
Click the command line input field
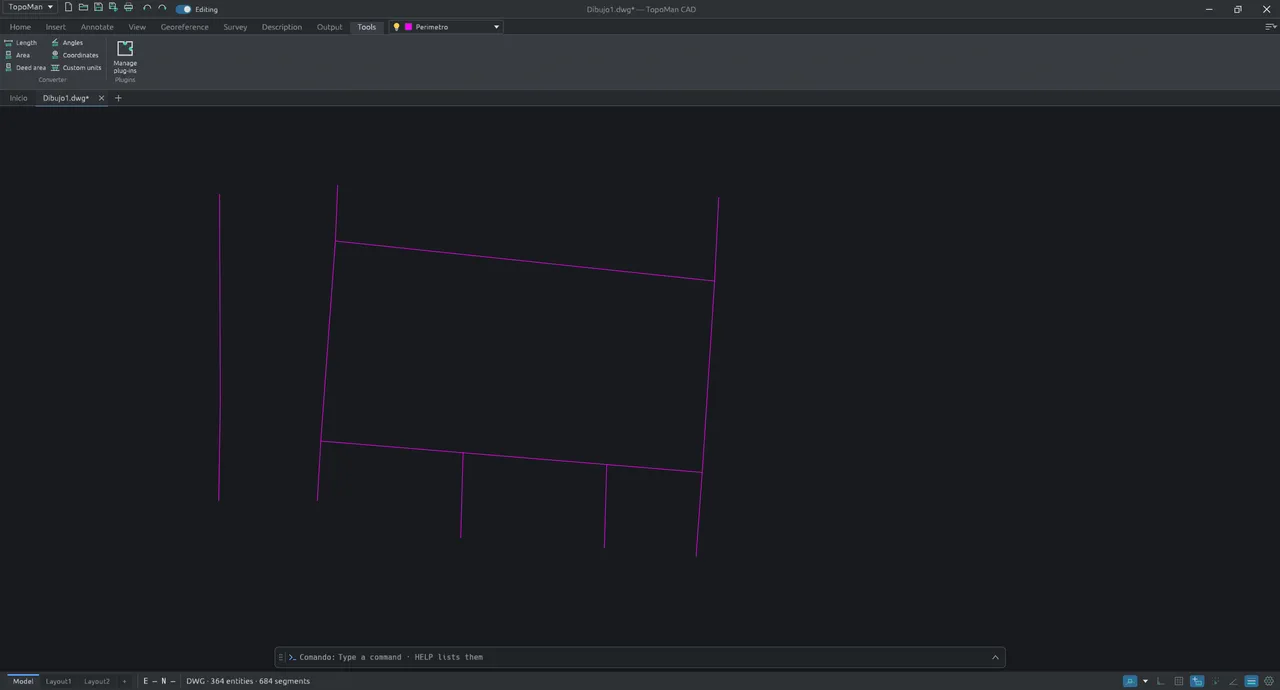coord(640,657)
